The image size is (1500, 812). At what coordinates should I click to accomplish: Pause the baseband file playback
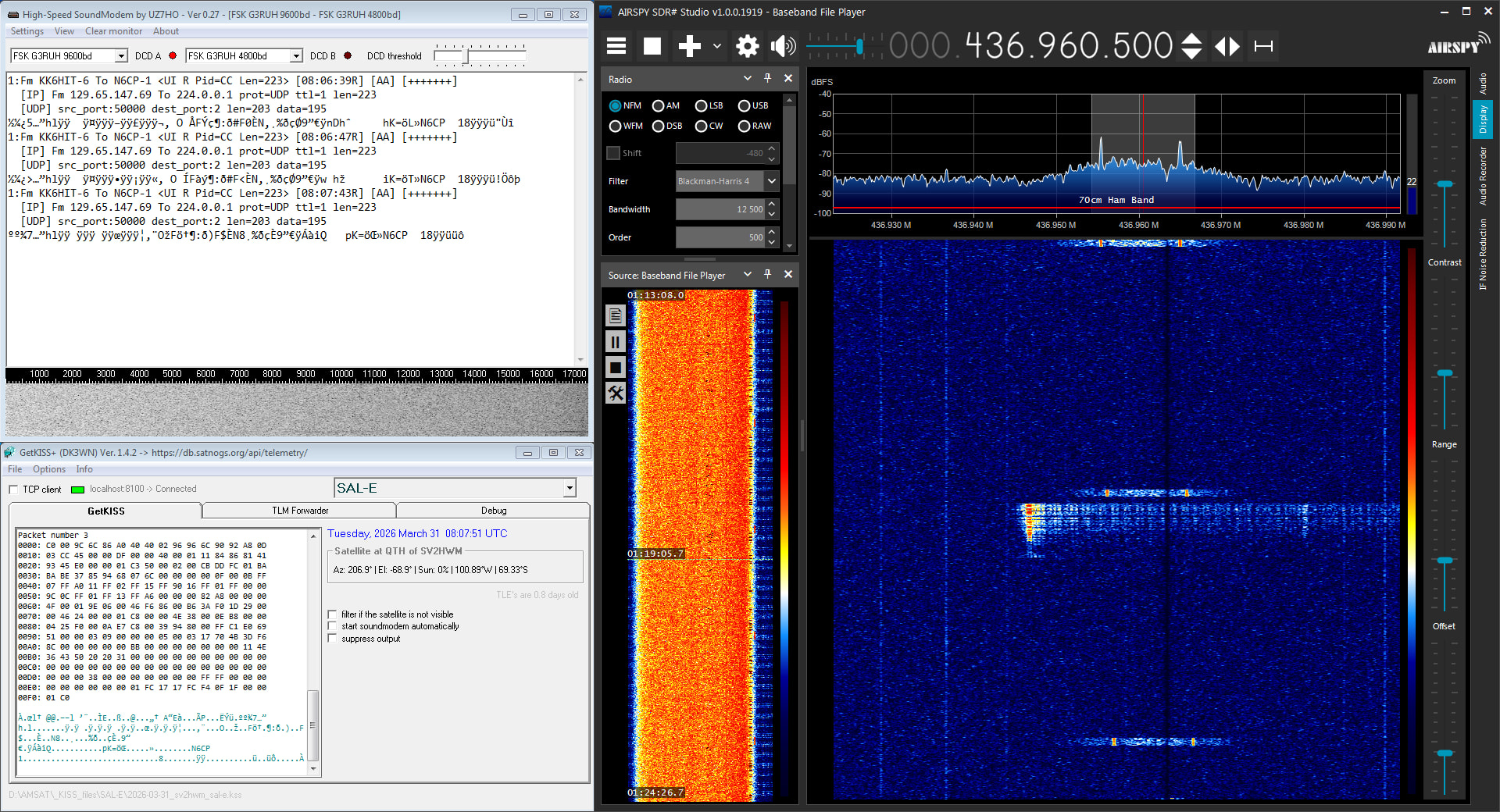tap(616, 342)
